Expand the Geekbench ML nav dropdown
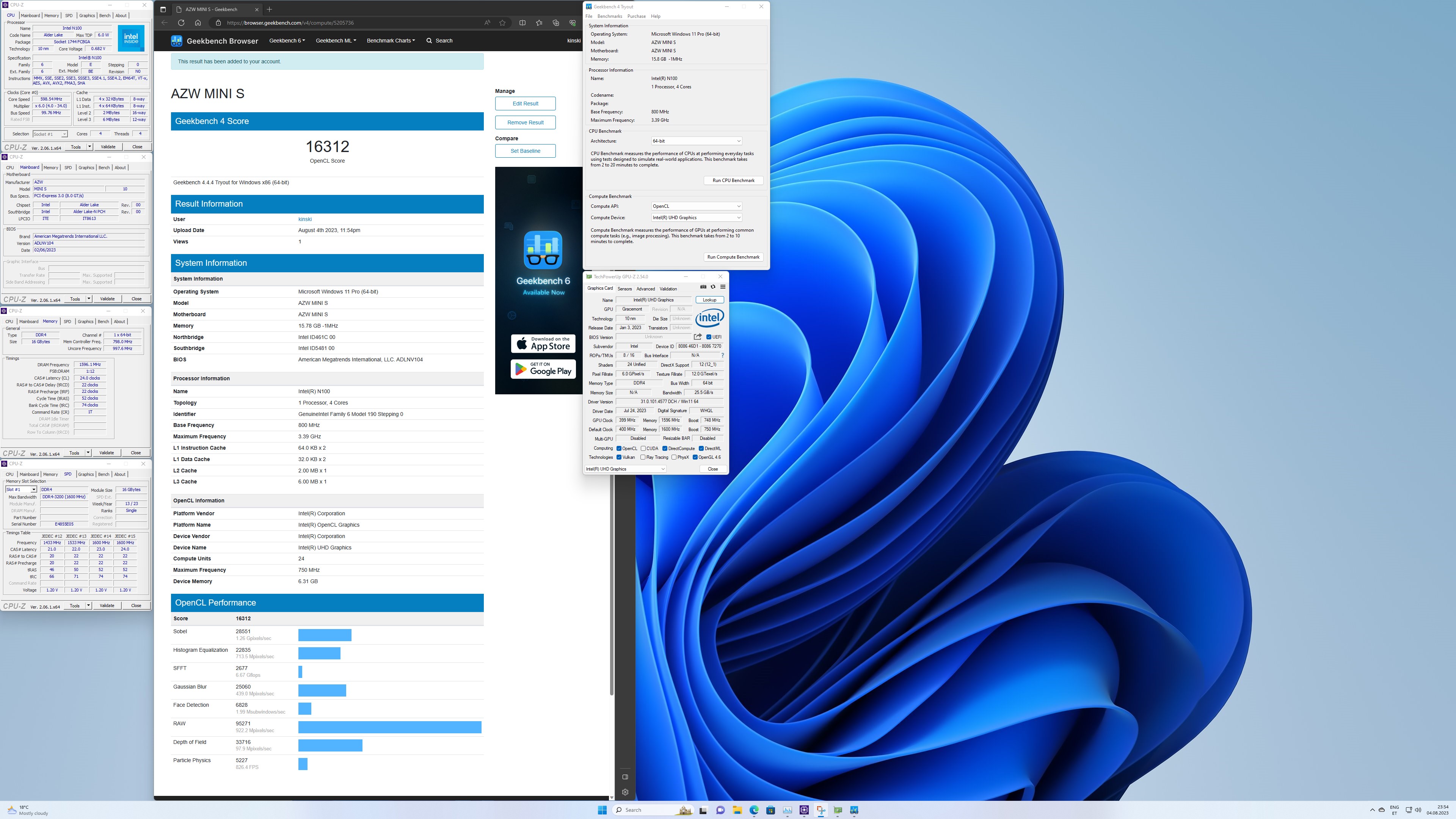Image resolution: width=1456 pixels, height=819 pixels. click(x=336, y=41)
